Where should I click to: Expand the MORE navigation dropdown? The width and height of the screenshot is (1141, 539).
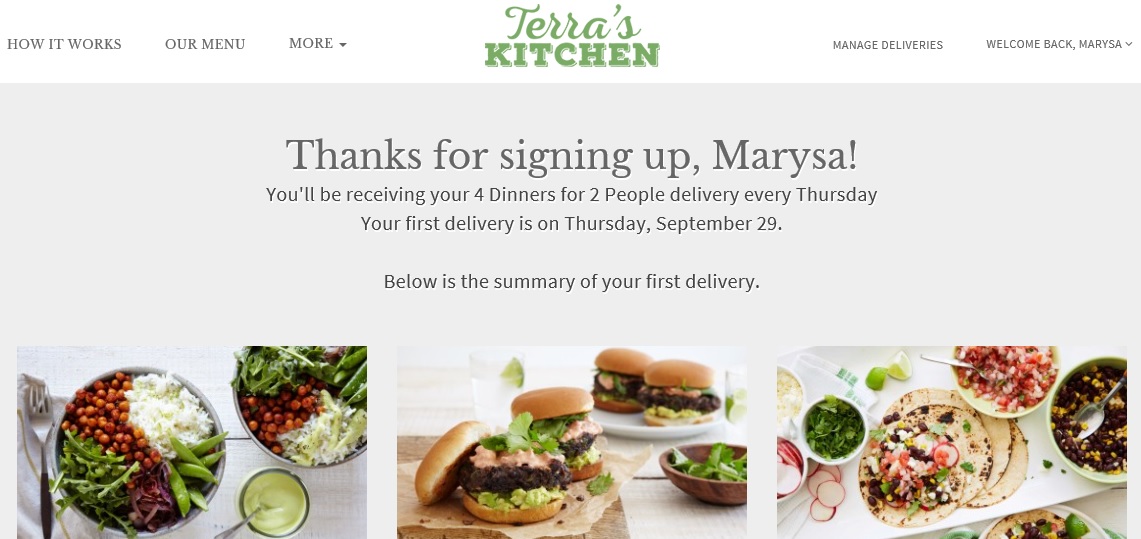coord(318,44)
